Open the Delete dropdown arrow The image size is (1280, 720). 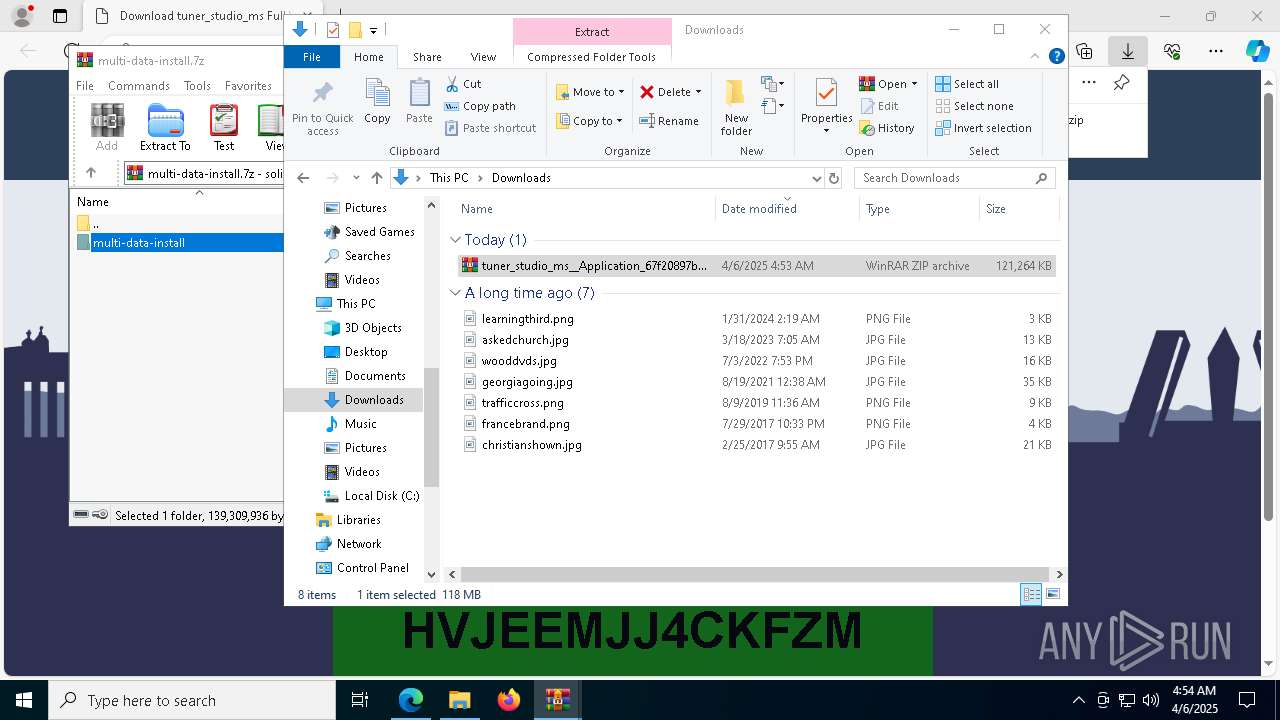(698, 92)
